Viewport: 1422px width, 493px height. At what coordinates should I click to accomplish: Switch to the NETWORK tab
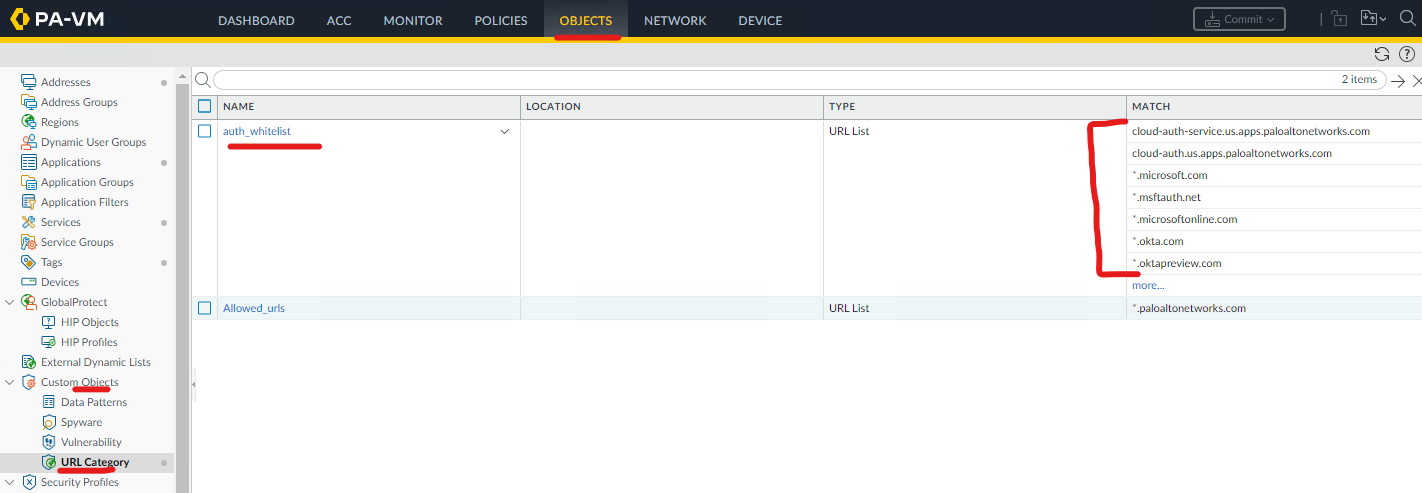tap(674, 20)
